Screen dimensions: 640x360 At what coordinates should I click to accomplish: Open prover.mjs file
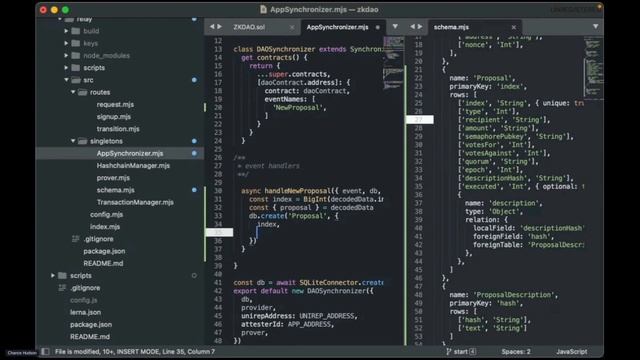pyautogui.click(x=113, y=178)
